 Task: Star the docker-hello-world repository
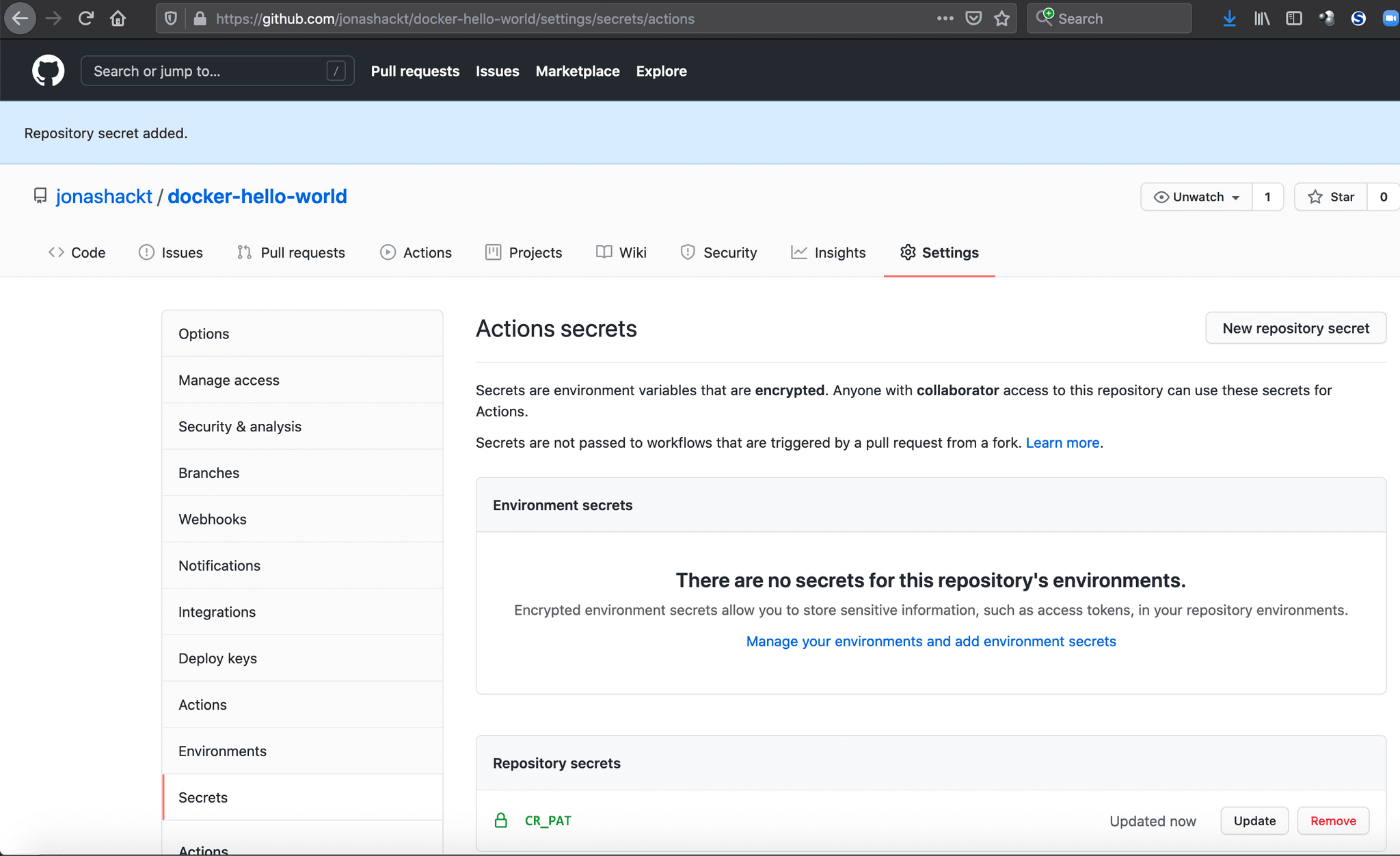(x=1331, y=197)
